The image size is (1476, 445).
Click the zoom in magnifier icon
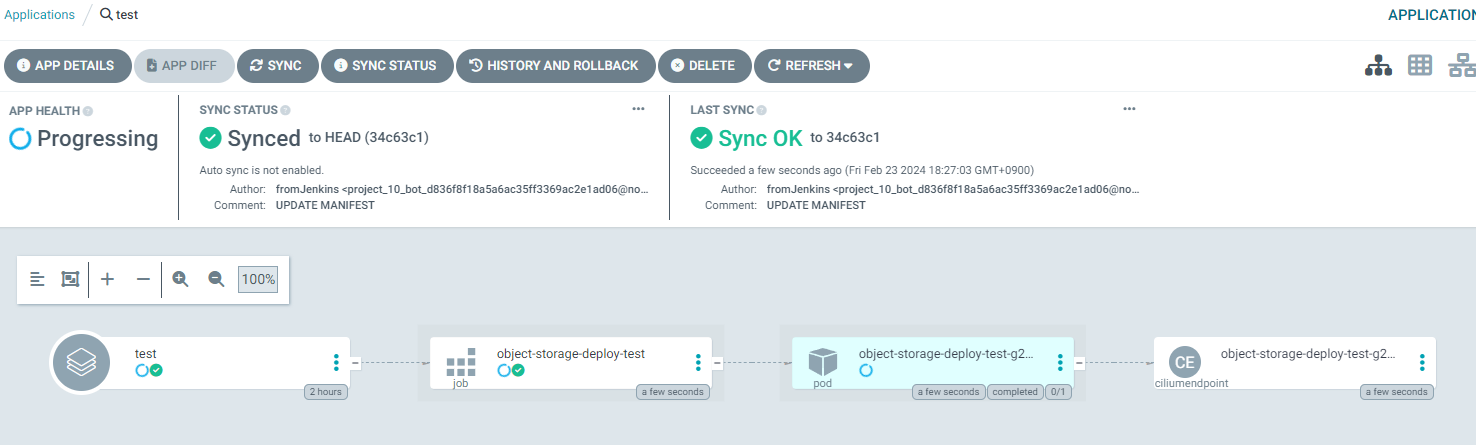pyautogui.click(x=180, y=280)
